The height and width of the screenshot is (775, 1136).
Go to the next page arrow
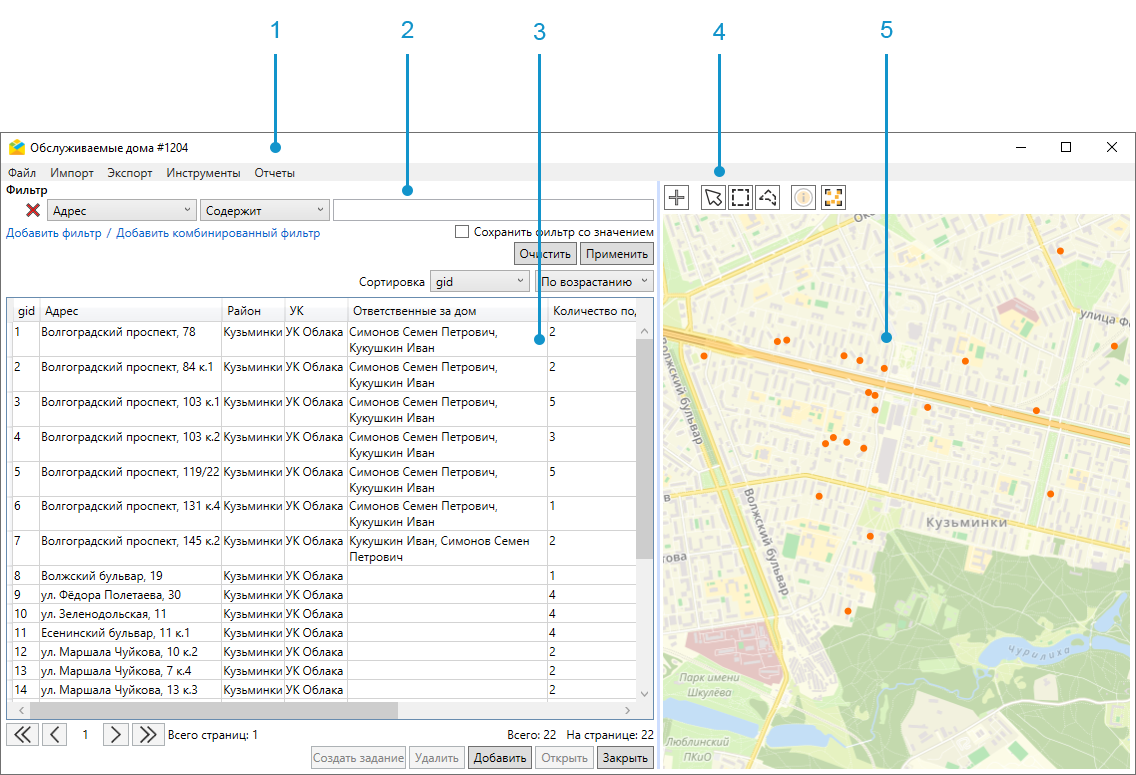pos(116,735)
